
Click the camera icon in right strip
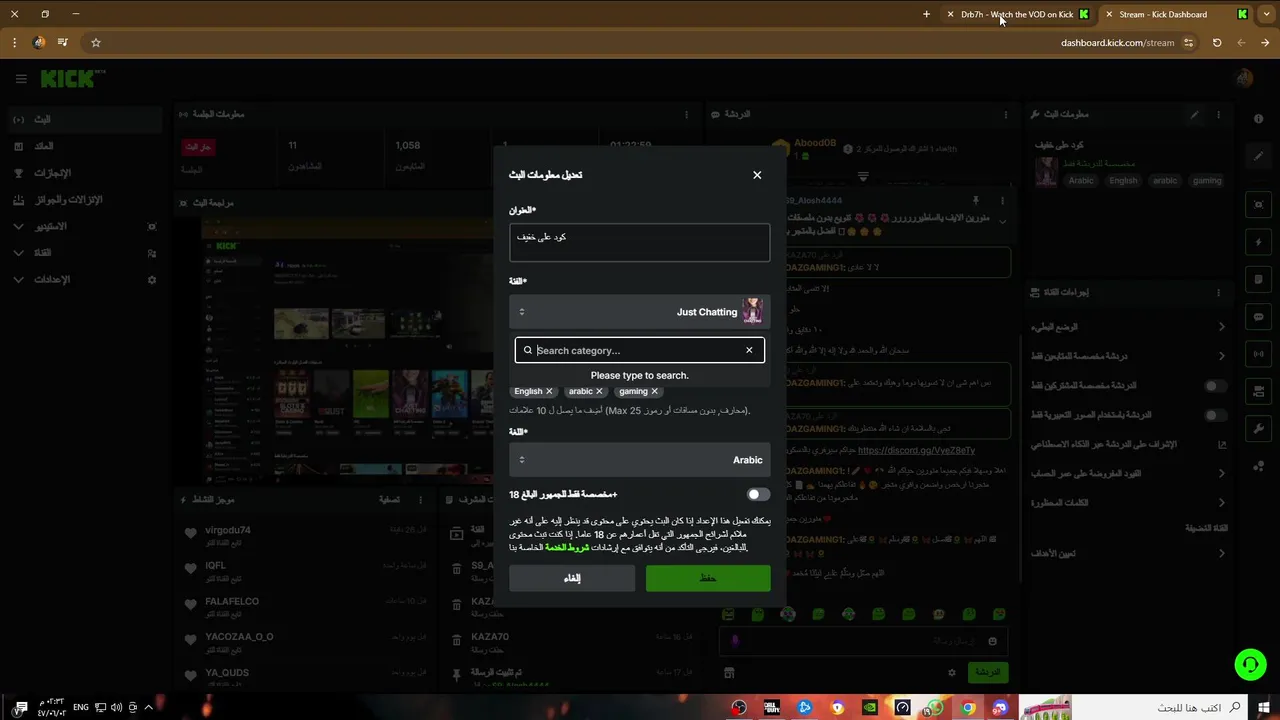pos(1259,205)
